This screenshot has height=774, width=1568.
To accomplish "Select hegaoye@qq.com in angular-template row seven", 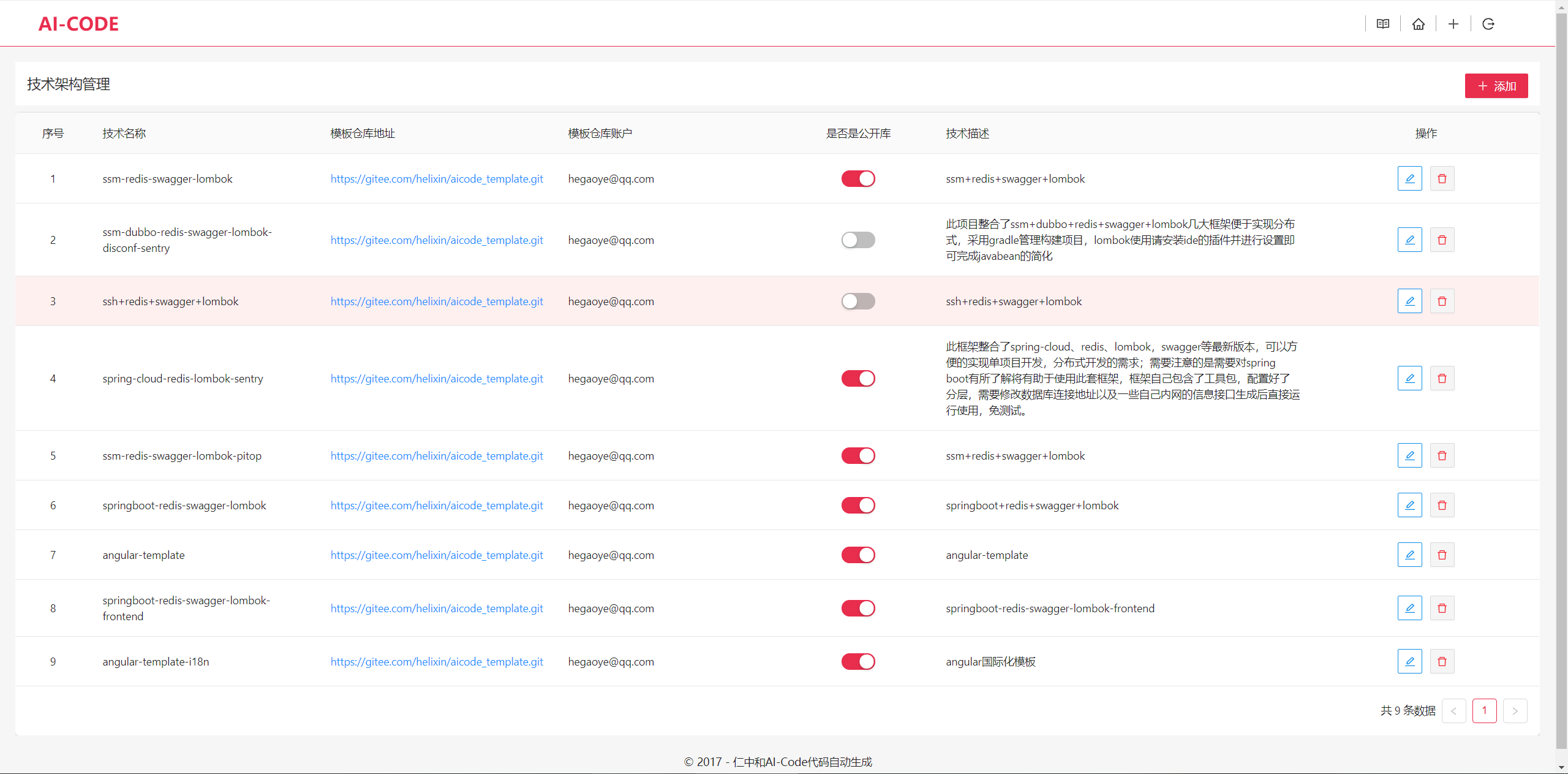I will point(611,555).
